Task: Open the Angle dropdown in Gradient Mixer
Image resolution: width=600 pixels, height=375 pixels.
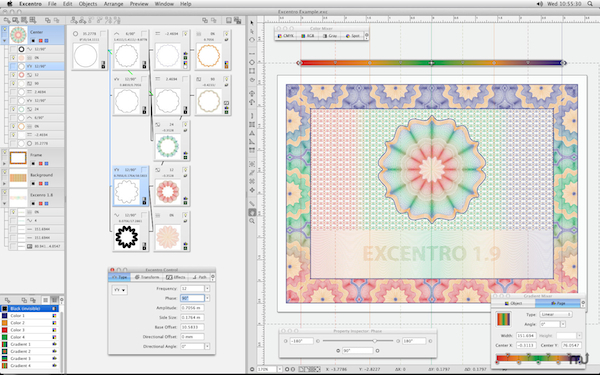Action: tap(563, 324)
